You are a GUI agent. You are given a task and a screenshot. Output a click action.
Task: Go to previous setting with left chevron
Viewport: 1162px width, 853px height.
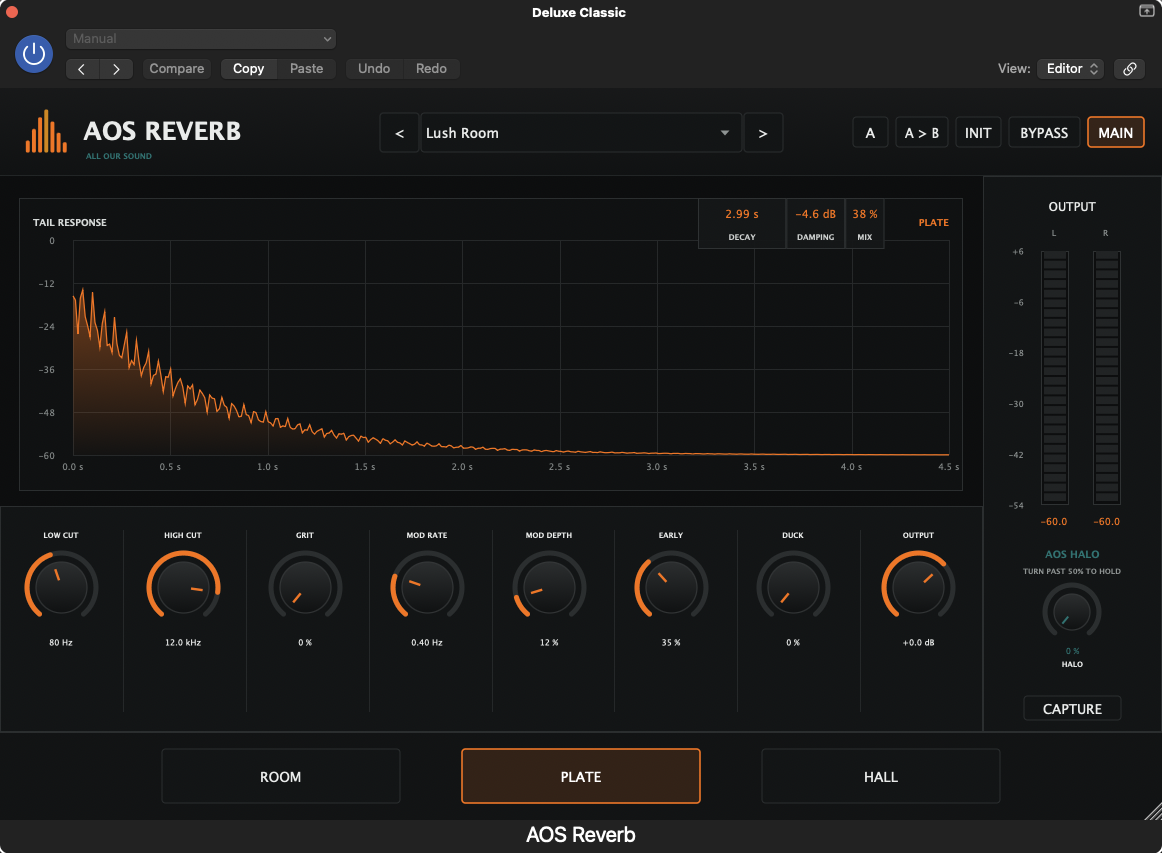82,69
